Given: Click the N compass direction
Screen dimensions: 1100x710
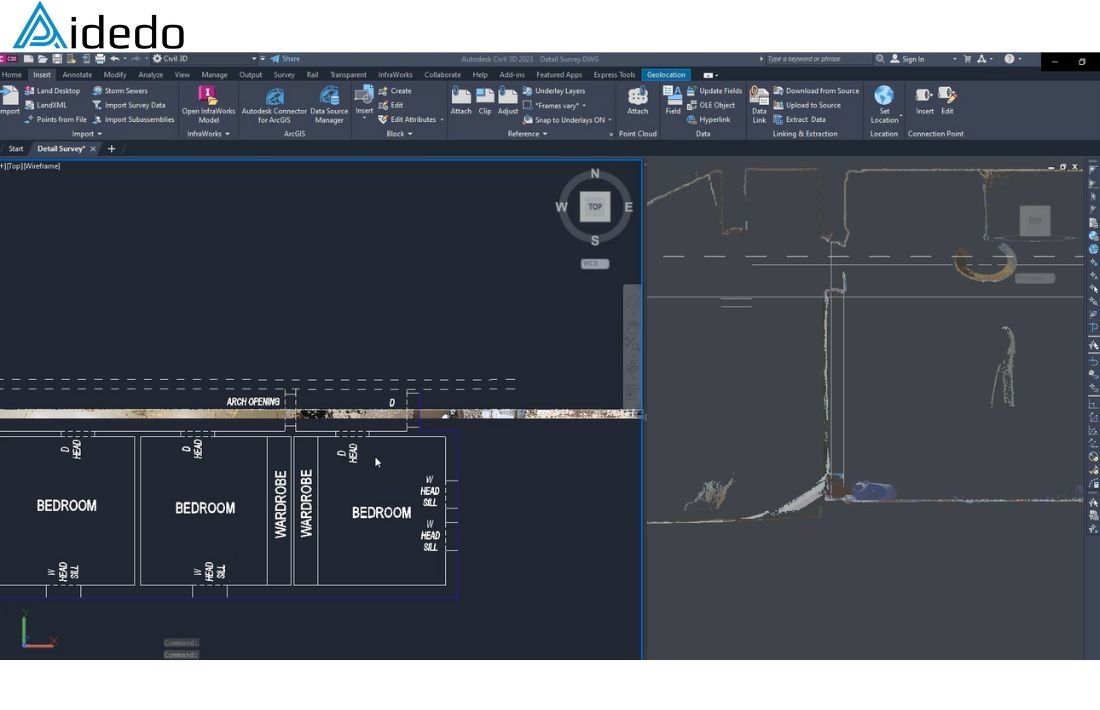Looking at the screenshot, I should 595,174.
